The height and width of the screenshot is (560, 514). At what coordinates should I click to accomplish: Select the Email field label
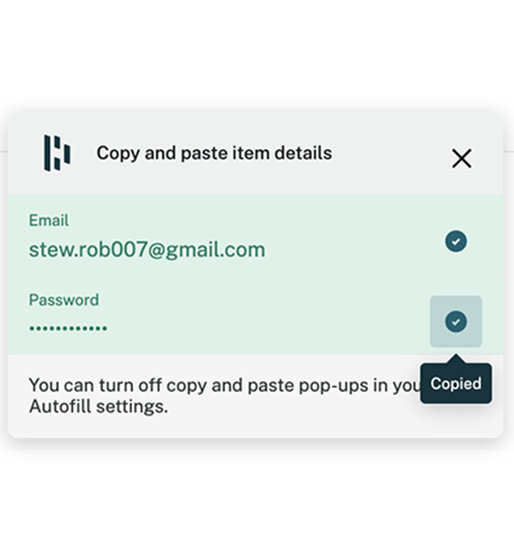click(49, 220)
